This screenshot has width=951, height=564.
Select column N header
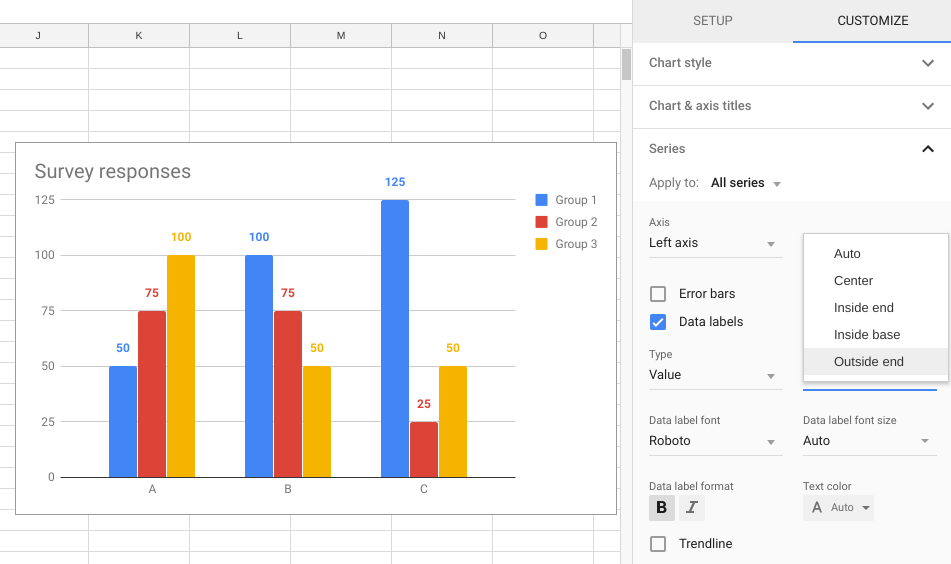(x=442, y=36)
